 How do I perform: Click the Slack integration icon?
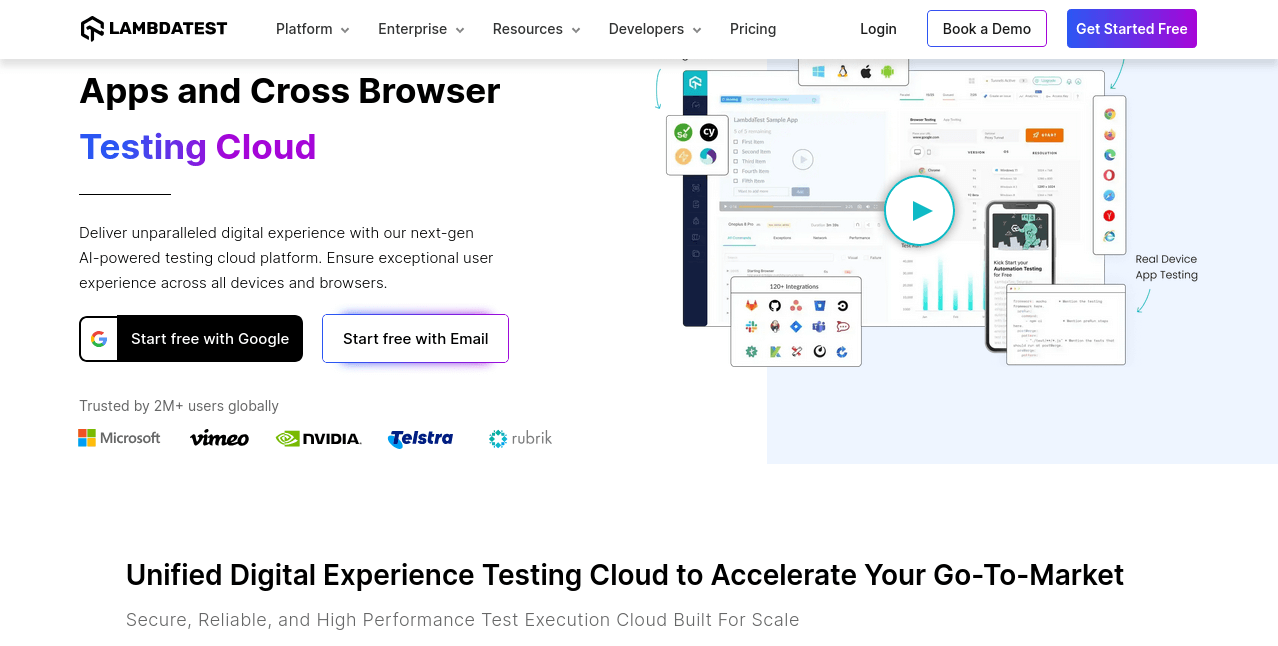pos(751,327)
